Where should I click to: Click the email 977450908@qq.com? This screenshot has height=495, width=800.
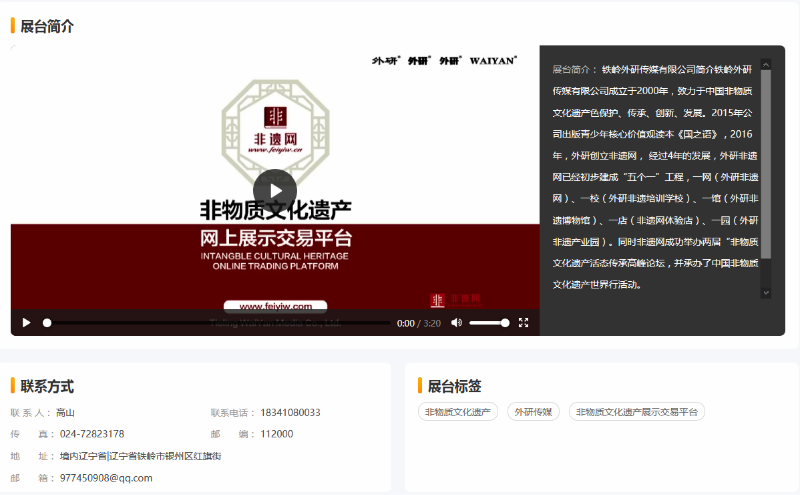[106, 478]
